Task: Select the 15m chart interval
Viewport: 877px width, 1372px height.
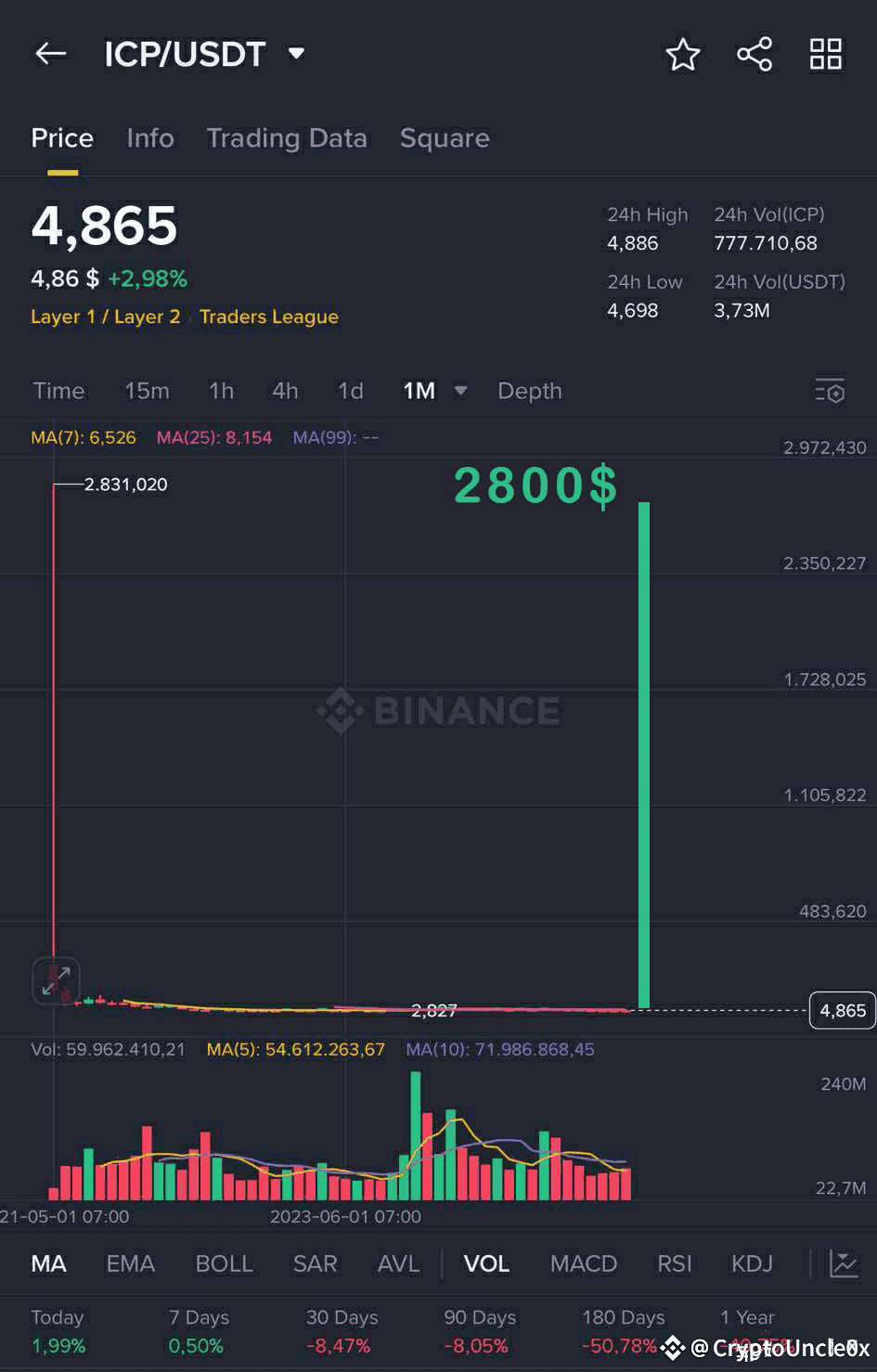Action: (147, 391)
